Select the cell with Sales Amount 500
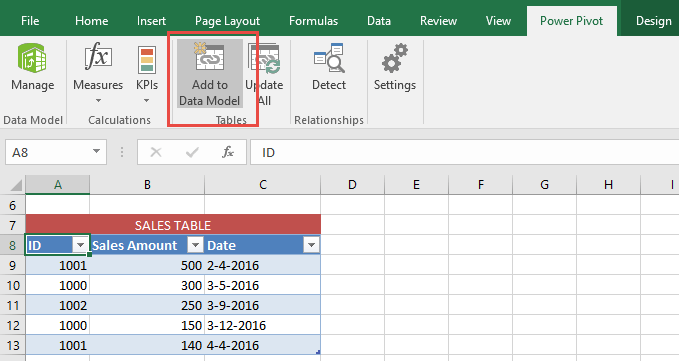Image resolution: width=679 pixels, height=361 pixels. (147, 265)
